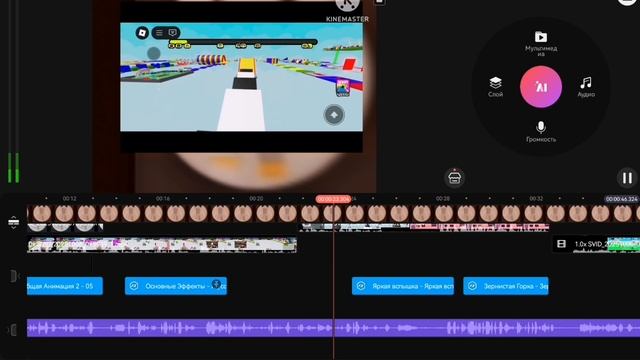Click the 00:32 mark on the ruler
This screenshot has height=360, width=640.
(536, 199)
